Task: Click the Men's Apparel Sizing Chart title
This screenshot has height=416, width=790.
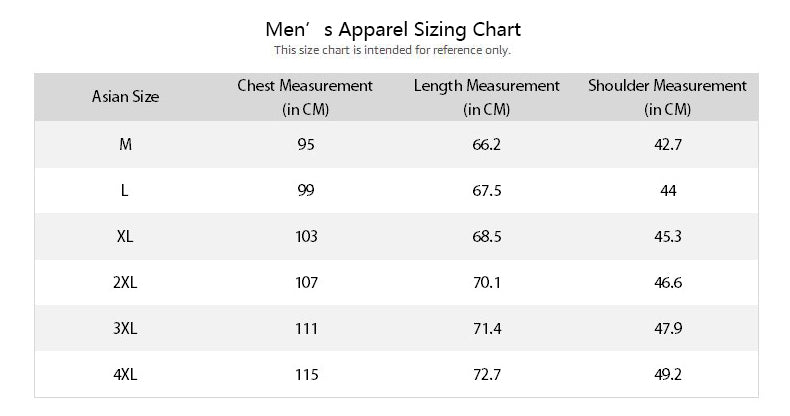Action: pos(393,29)
